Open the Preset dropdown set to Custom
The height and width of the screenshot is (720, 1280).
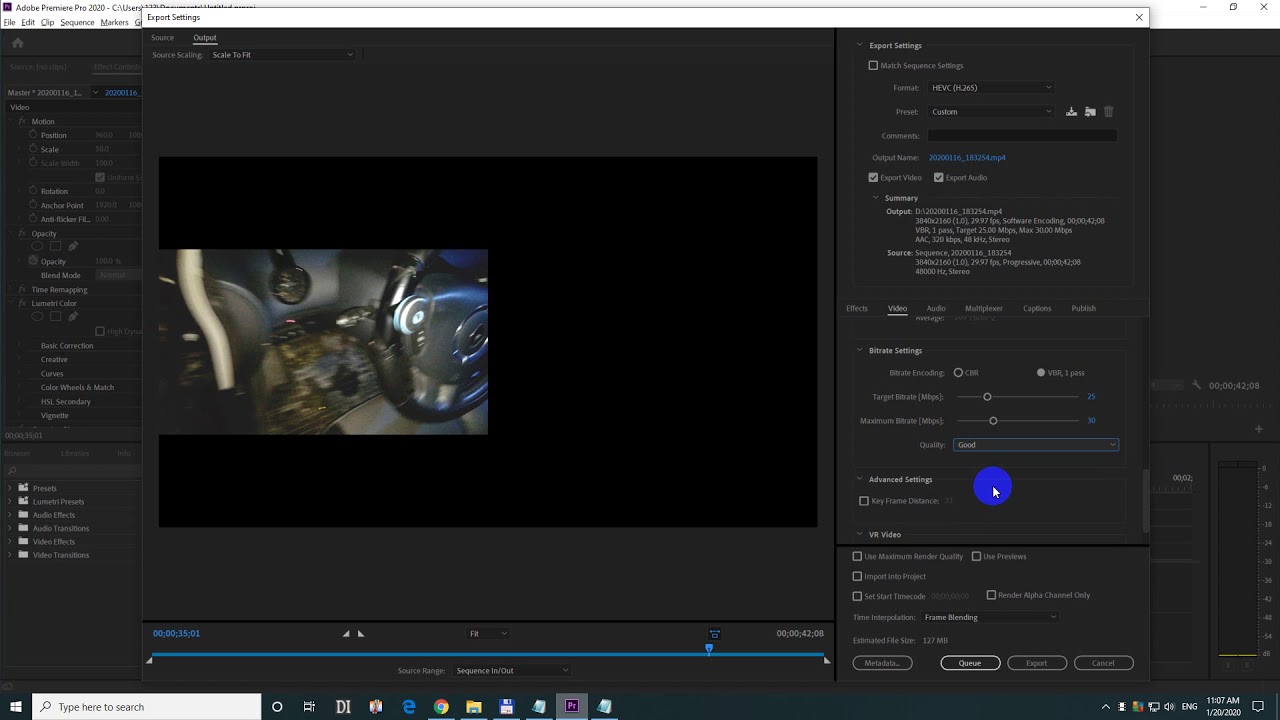click(990, 112)
